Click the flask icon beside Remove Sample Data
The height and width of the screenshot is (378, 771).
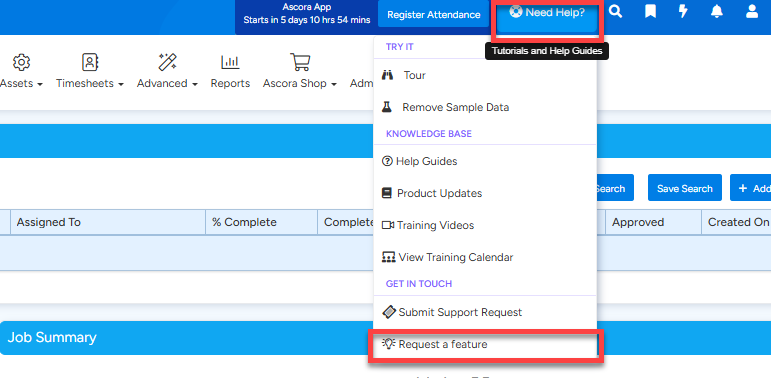tap(387, 107)
